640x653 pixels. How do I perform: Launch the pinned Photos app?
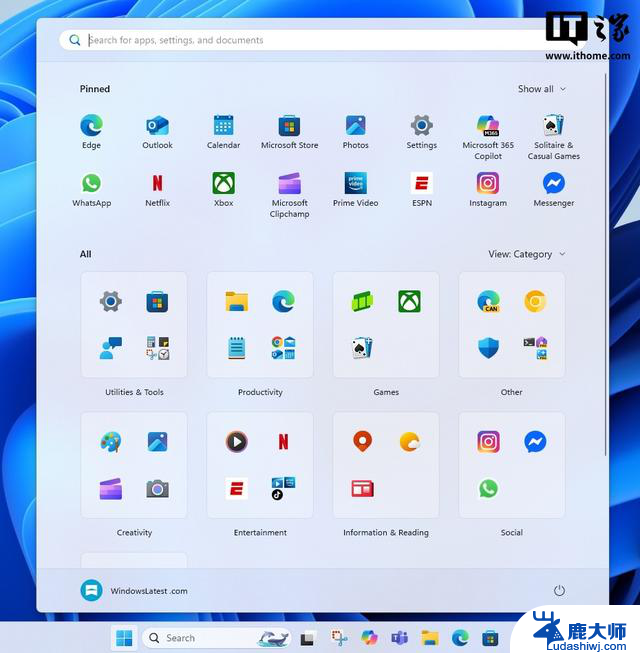click(x=355, y=132)
